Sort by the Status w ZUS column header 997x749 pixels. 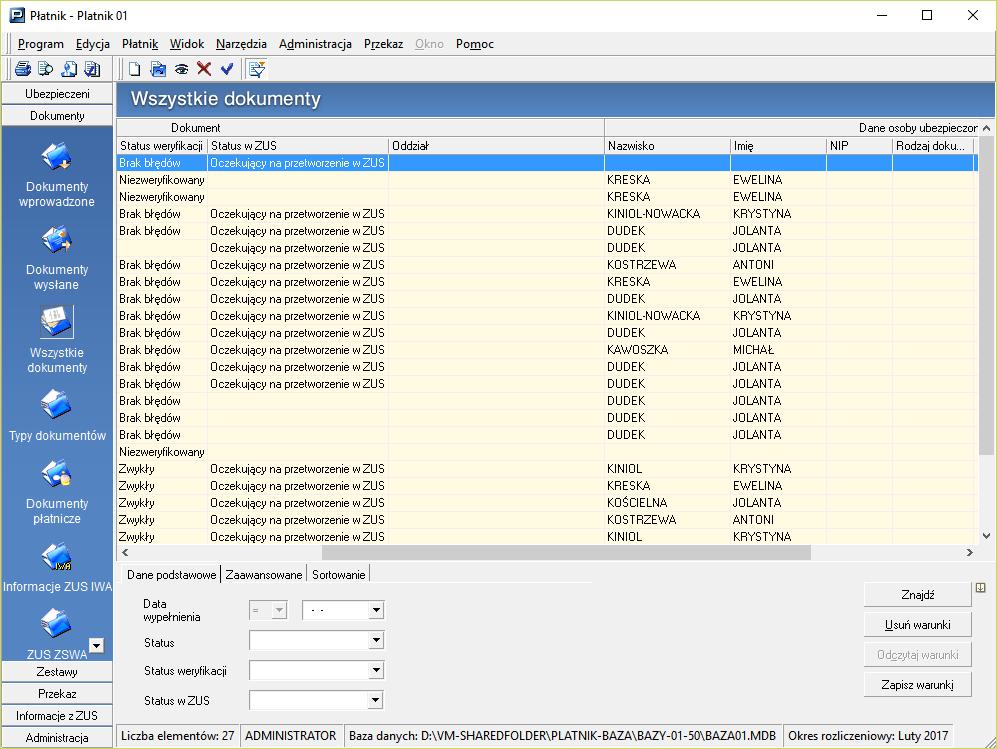(x=298, y=146)
